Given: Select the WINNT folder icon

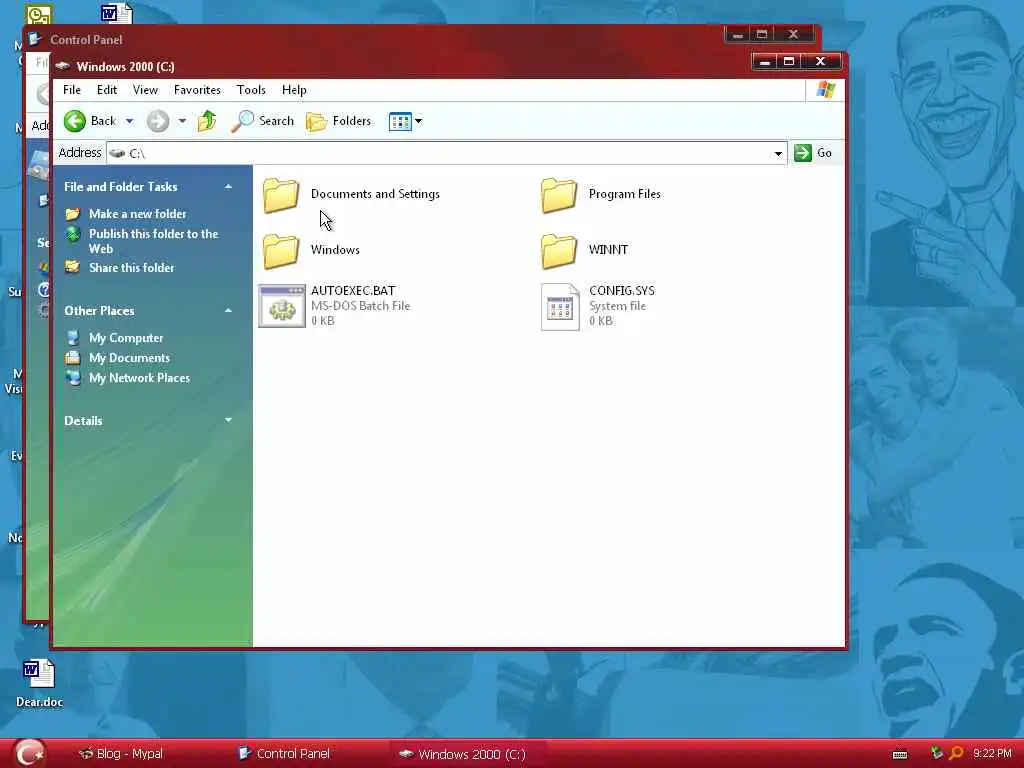Looking at the screenshot, I should [x=559, y=251].
